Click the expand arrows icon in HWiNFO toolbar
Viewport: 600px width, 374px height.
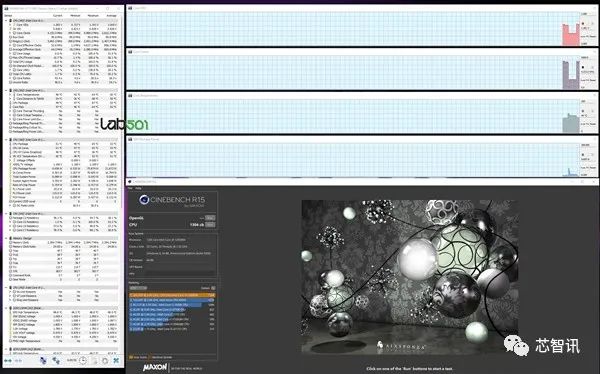[x=8, y=361]
